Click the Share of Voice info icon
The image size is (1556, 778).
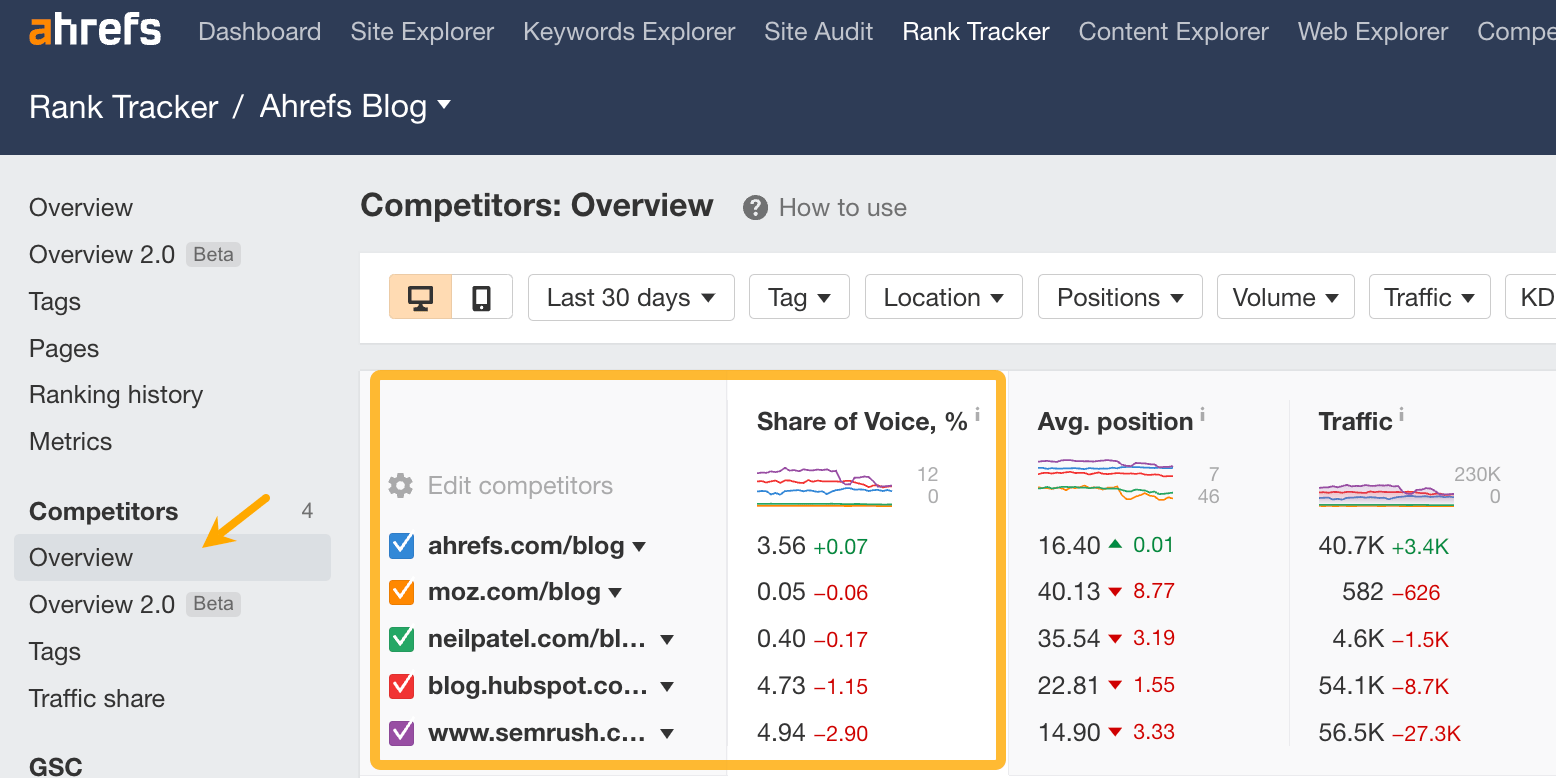coord(977,414)
